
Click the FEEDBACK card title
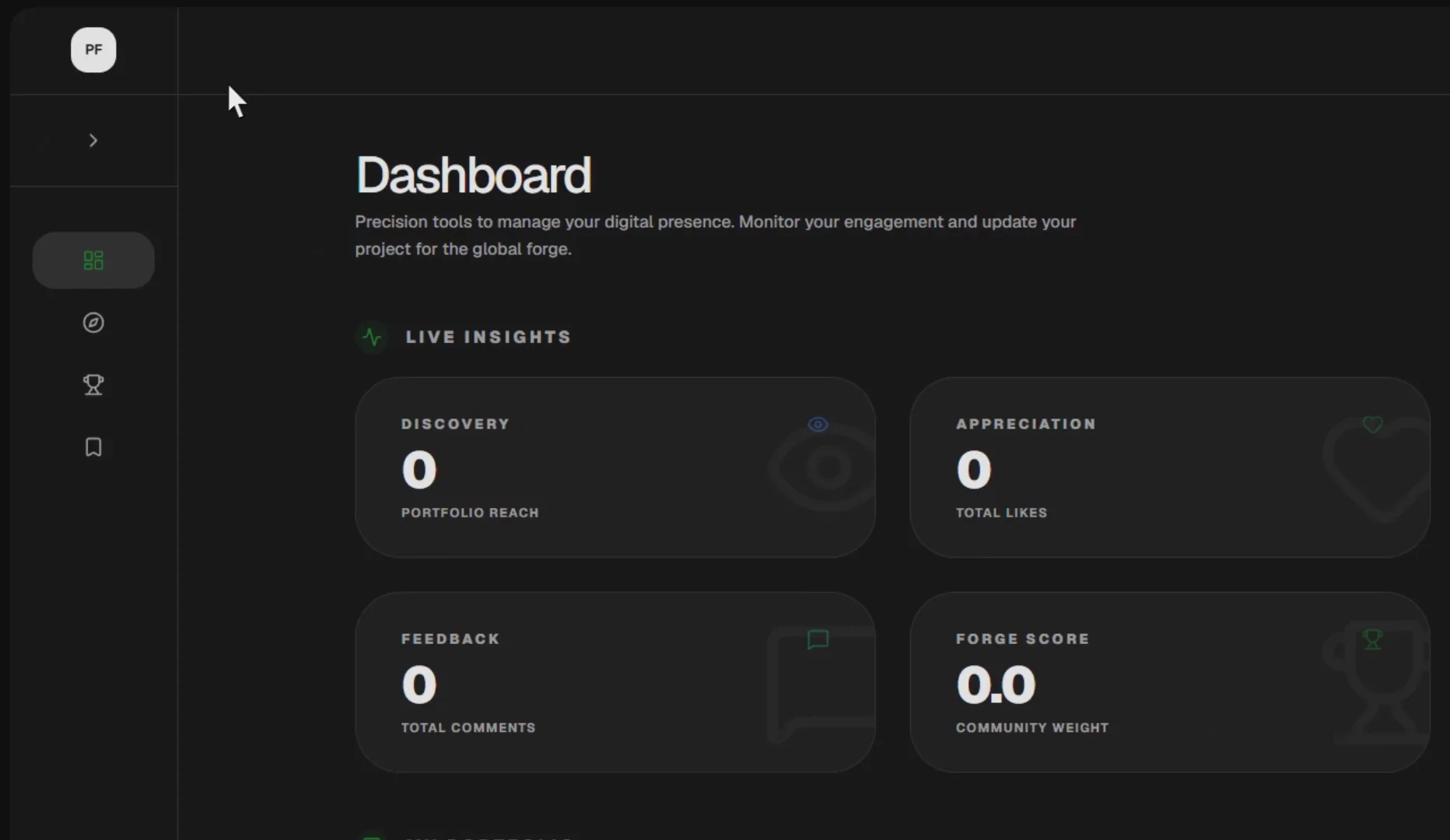coord(450,639)
